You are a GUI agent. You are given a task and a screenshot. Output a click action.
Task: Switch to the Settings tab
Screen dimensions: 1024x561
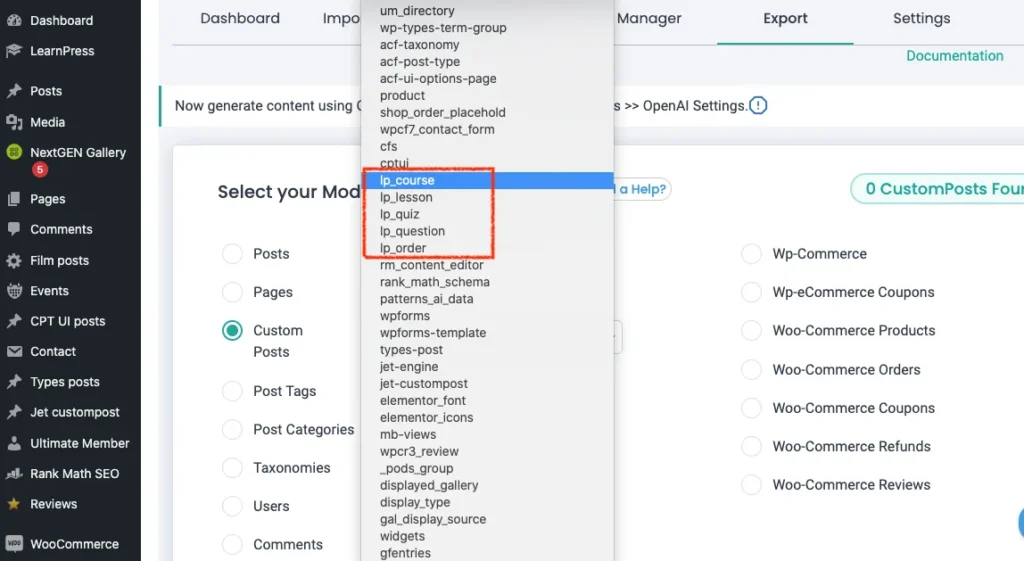[921, 19]
